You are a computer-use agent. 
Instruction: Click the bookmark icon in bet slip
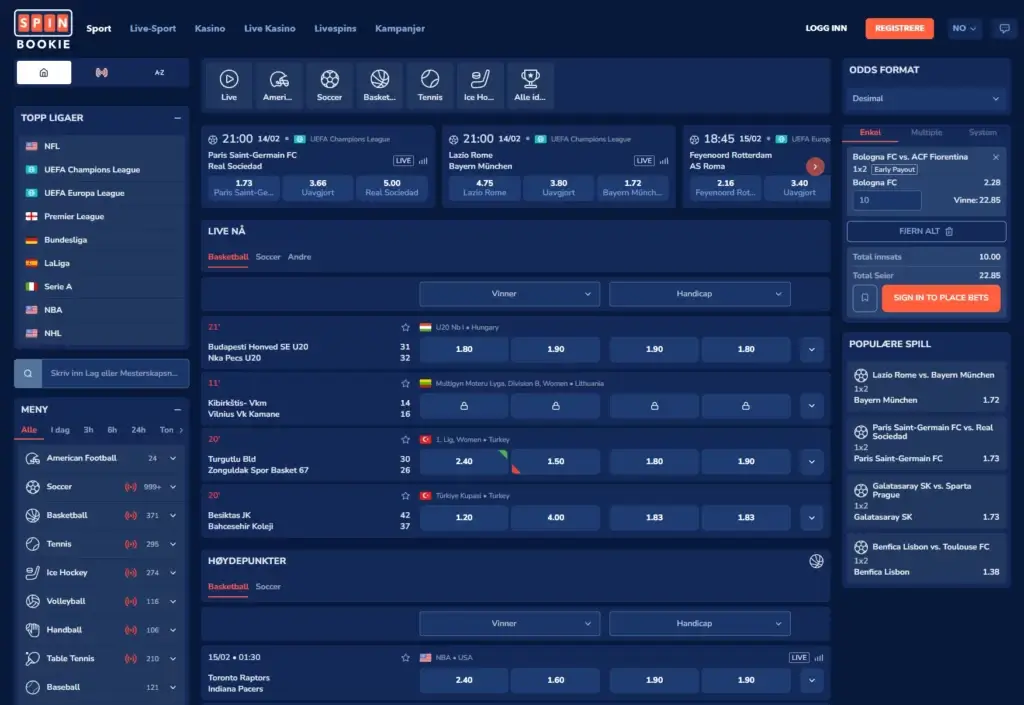(864, 298)
